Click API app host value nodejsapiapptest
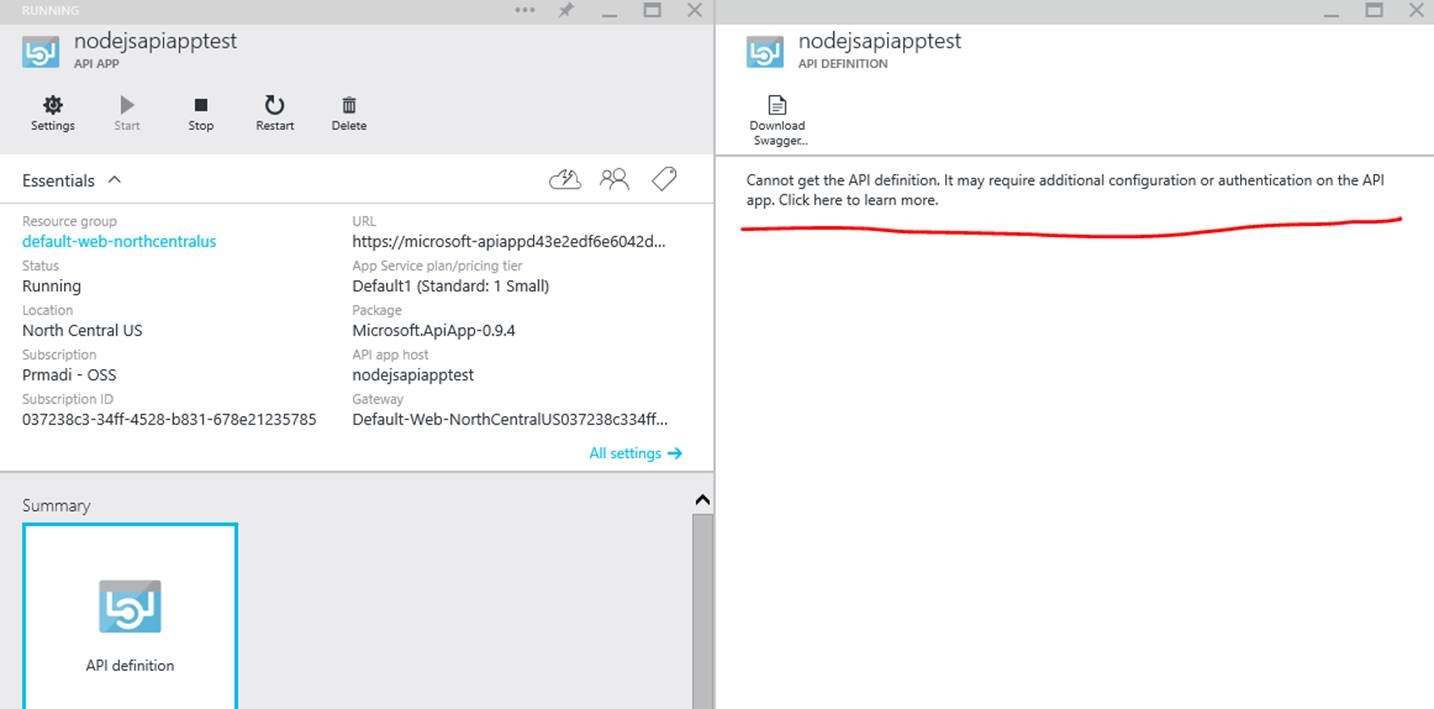The height and width of the screenshot is (709, 1434). tap(413, 375)
